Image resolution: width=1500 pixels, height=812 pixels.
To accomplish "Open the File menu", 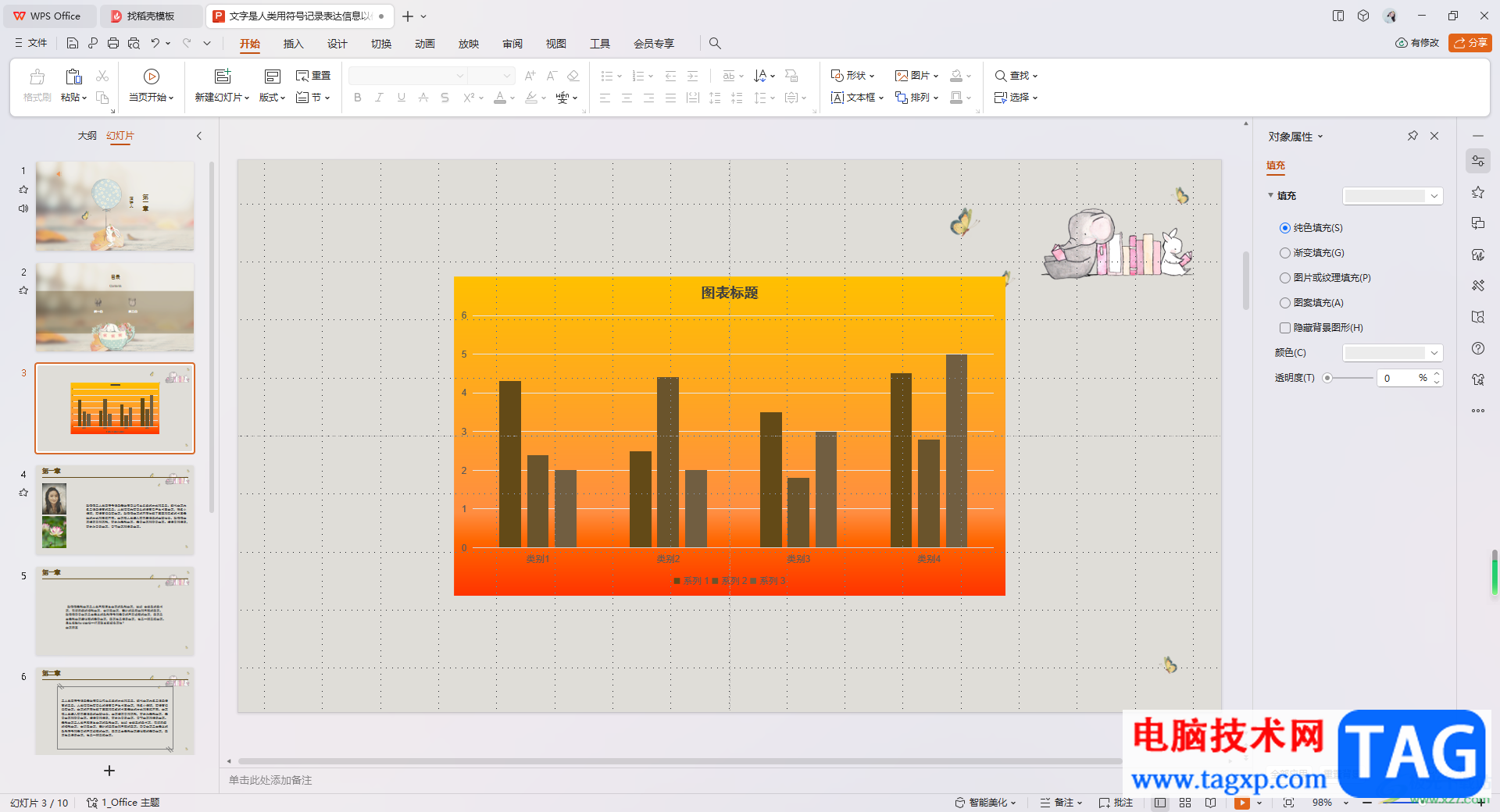I will coord(31,43).
